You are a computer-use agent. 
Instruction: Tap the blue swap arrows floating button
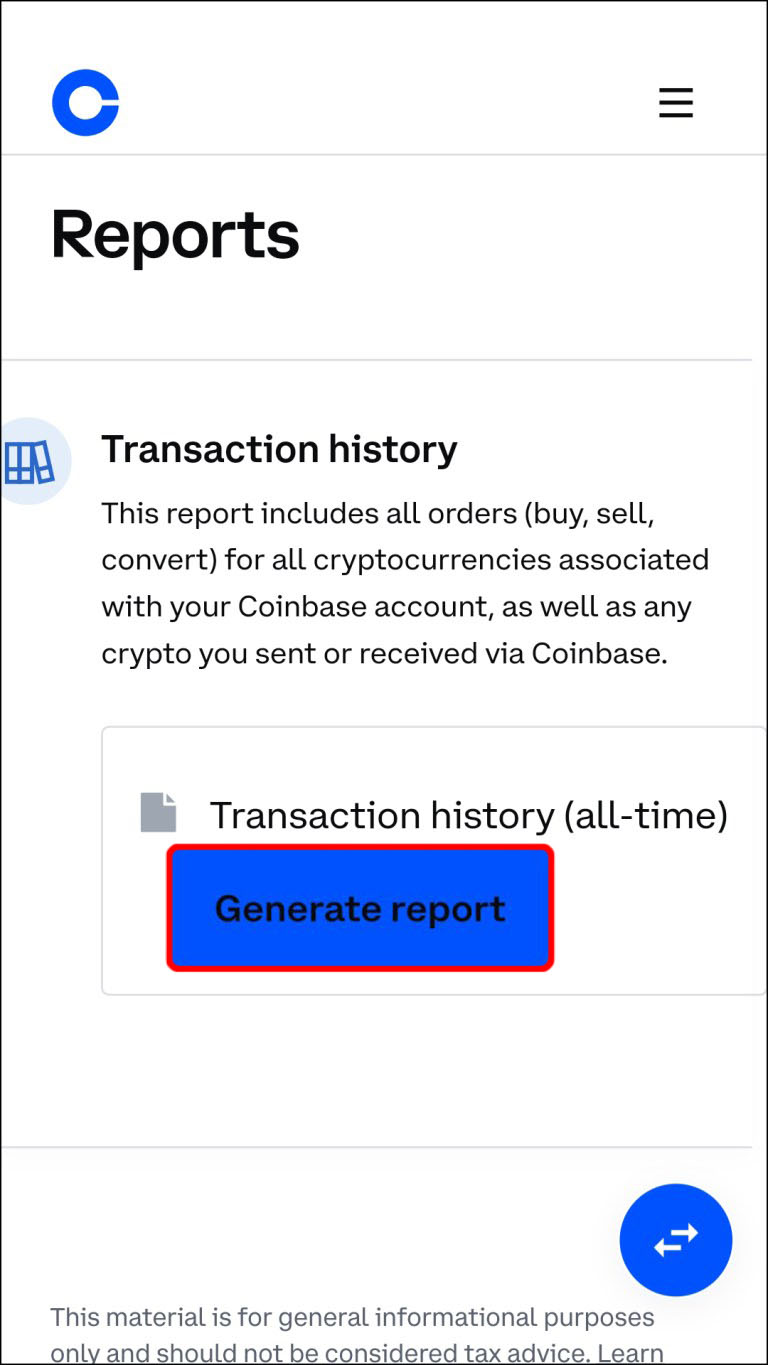(x=676, y=1240)
